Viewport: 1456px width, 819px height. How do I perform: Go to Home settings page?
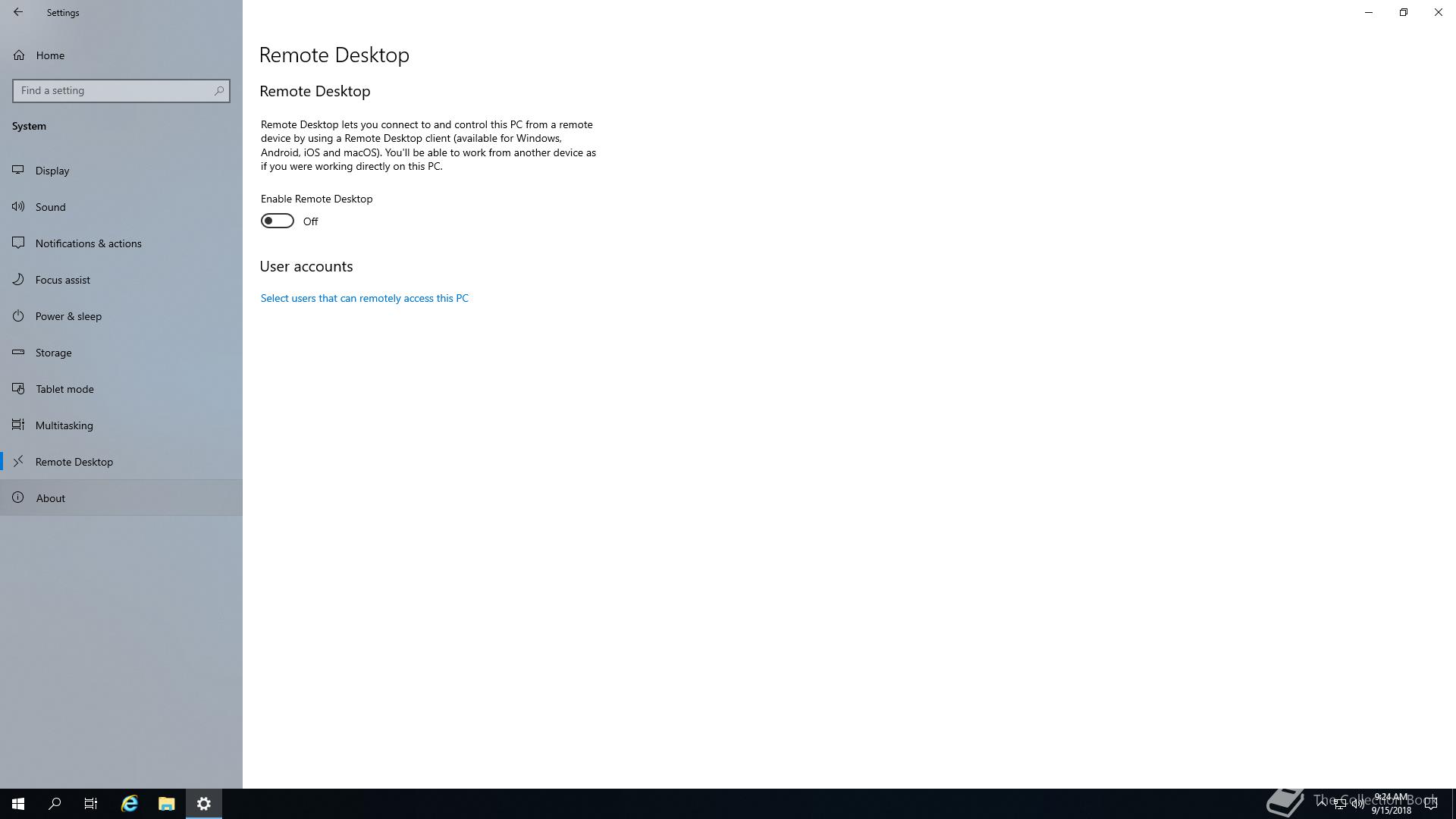tap(121, 55)
